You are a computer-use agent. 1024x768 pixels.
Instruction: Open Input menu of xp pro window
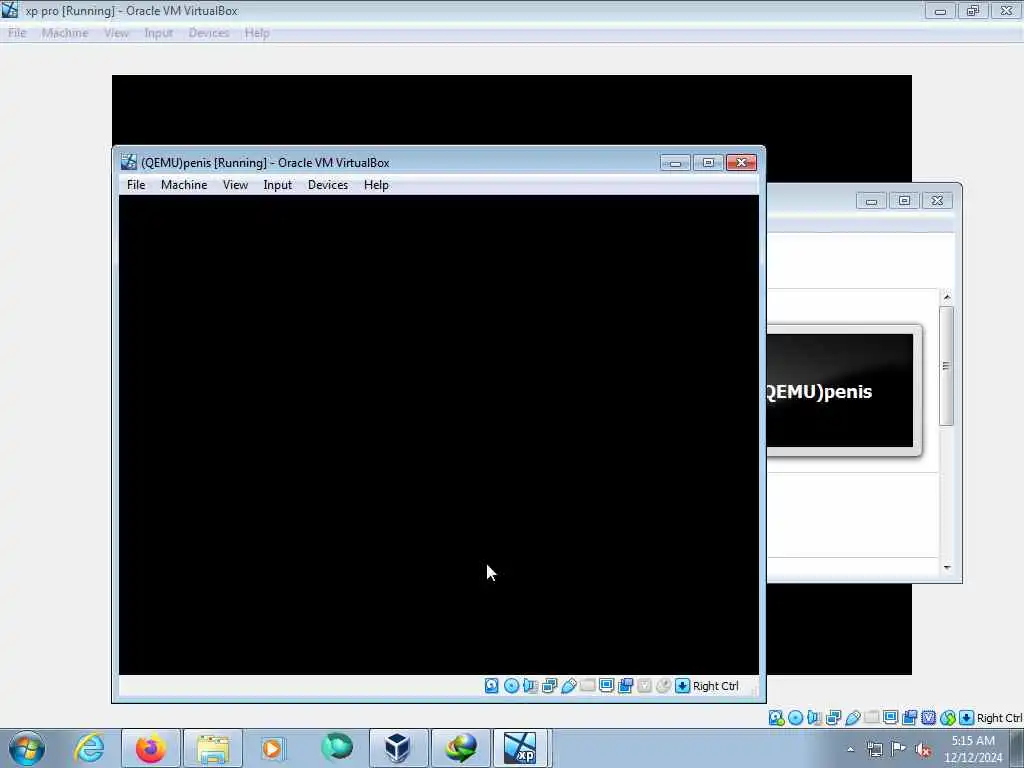click(x=159, y=33)
